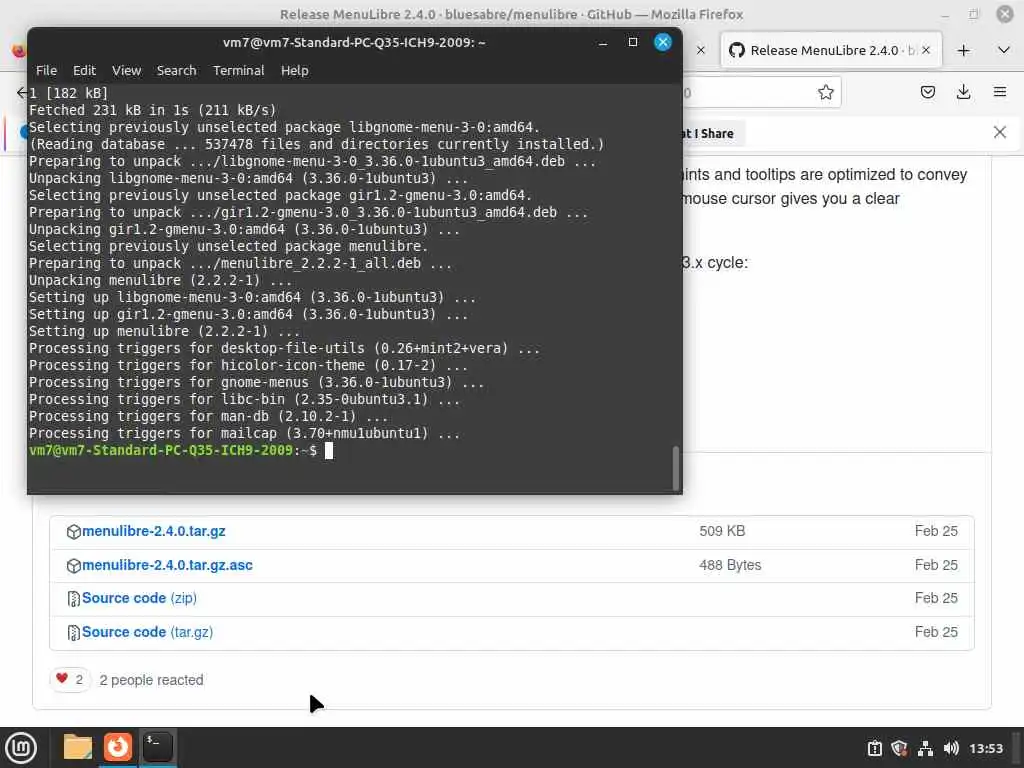Close the terminal window with blue X
The height and width of the screenshot is (768, 1024).
coord(663,42)
